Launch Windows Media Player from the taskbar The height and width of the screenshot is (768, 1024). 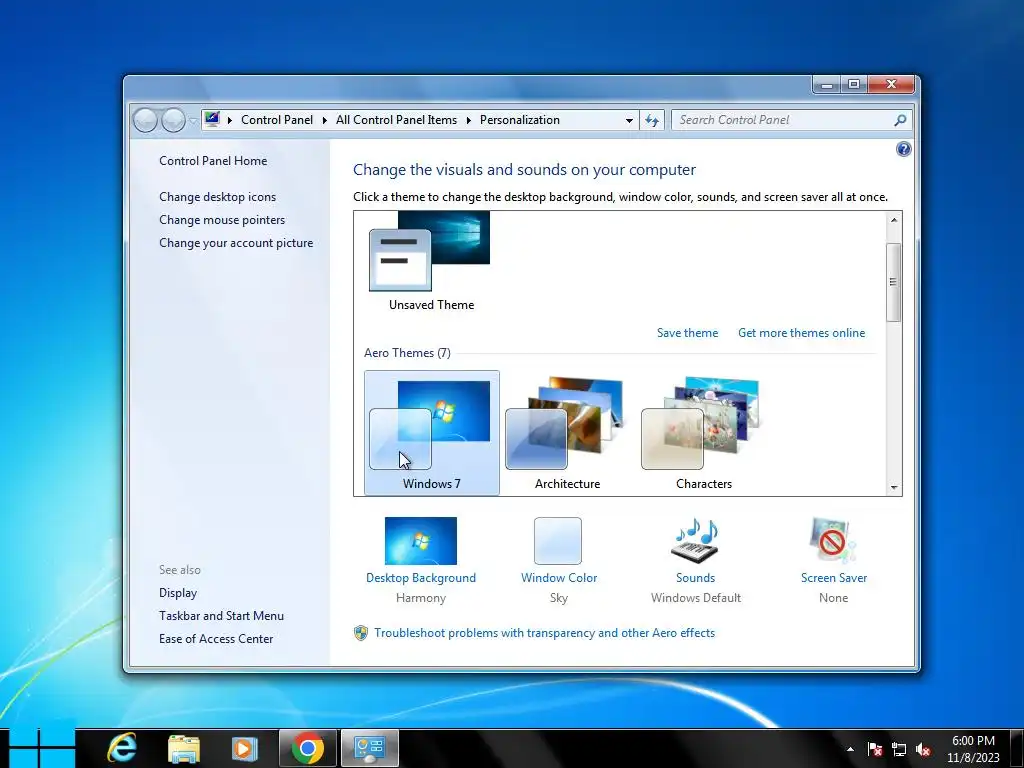[x=245, y=748]
